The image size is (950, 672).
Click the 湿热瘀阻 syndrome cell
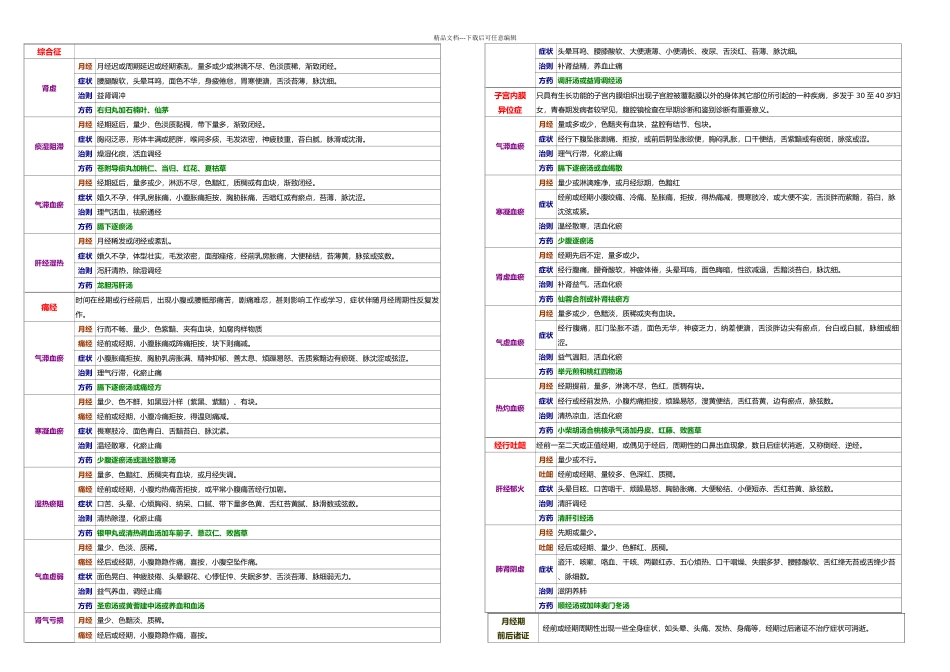(x=49, y=504)
